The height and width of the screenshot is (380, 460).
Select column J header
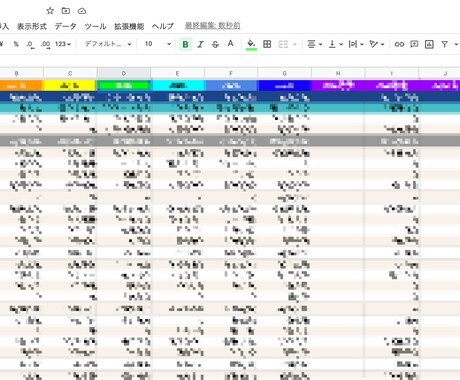[439, 73]
